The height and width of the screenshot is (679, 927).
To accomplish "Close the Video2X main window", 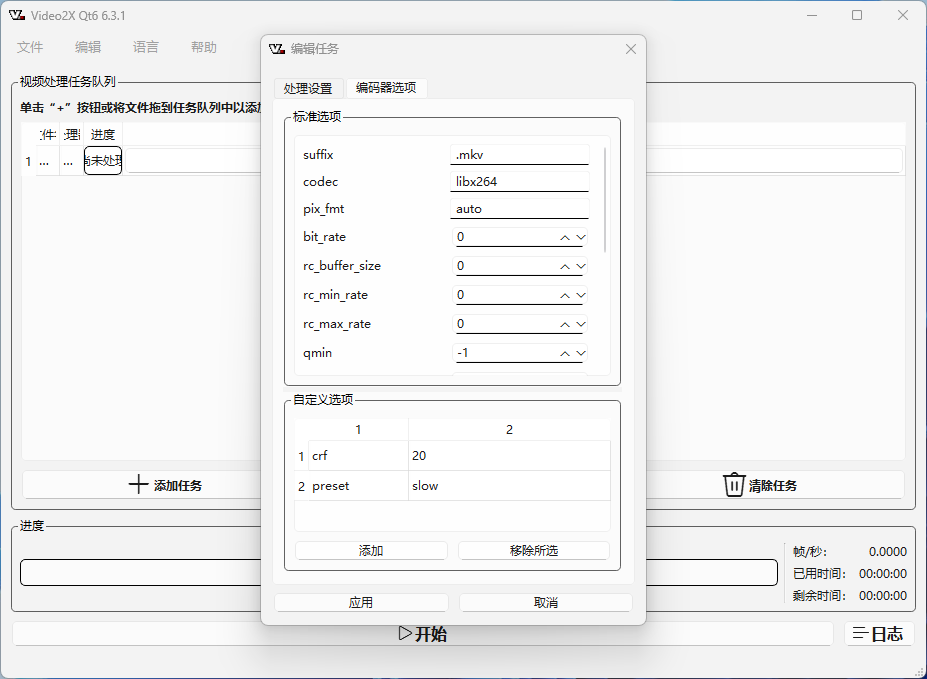I will (903, 15).
